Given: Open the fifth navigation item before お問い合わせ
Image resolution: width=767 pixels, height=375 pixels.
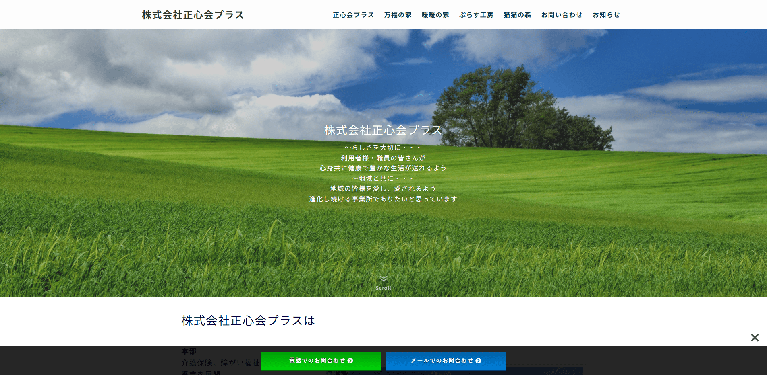Looking at the screenshot, I should [518, 15].
